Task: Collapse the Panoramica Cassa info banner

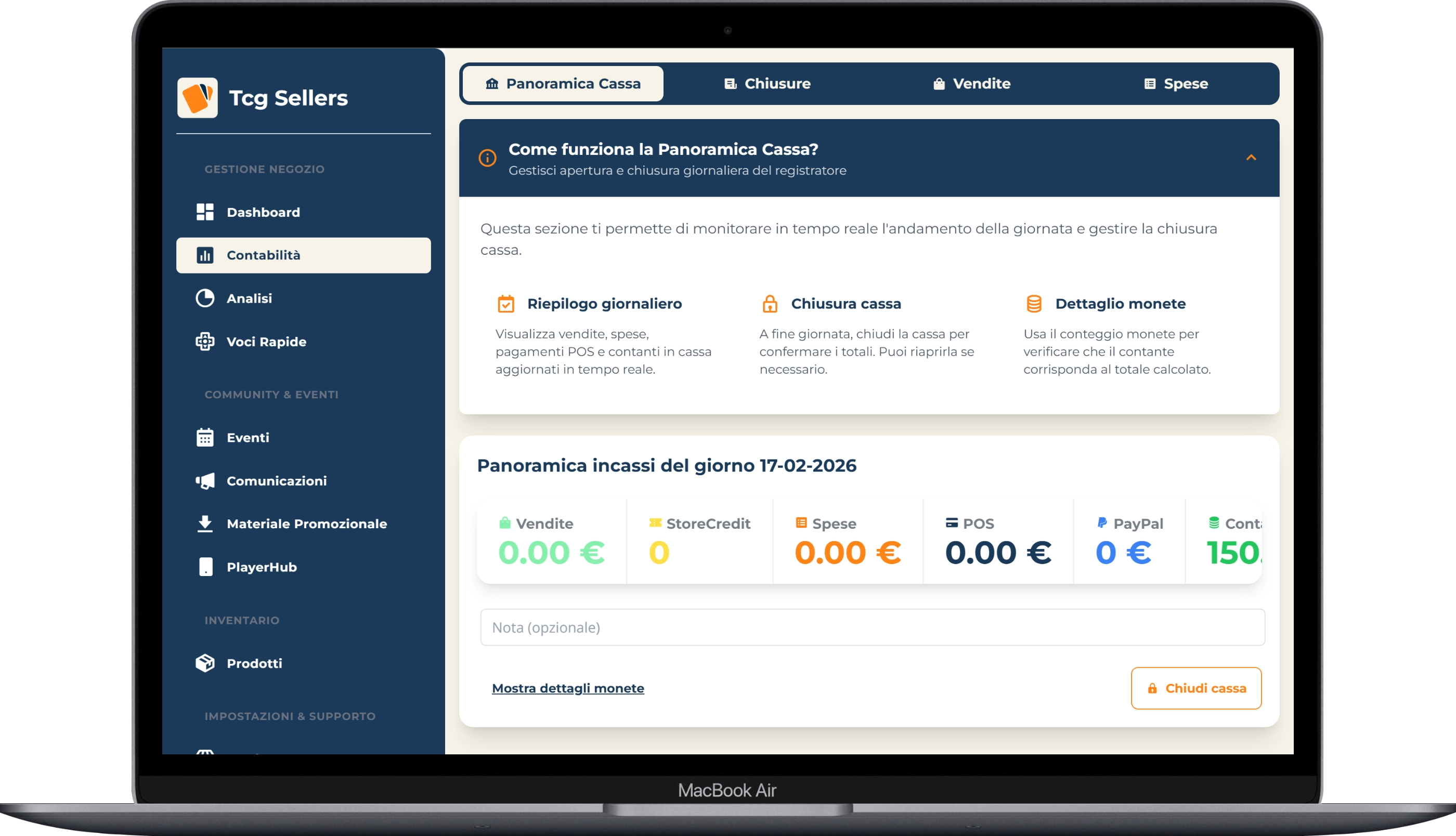Action: pos(1252,158)
